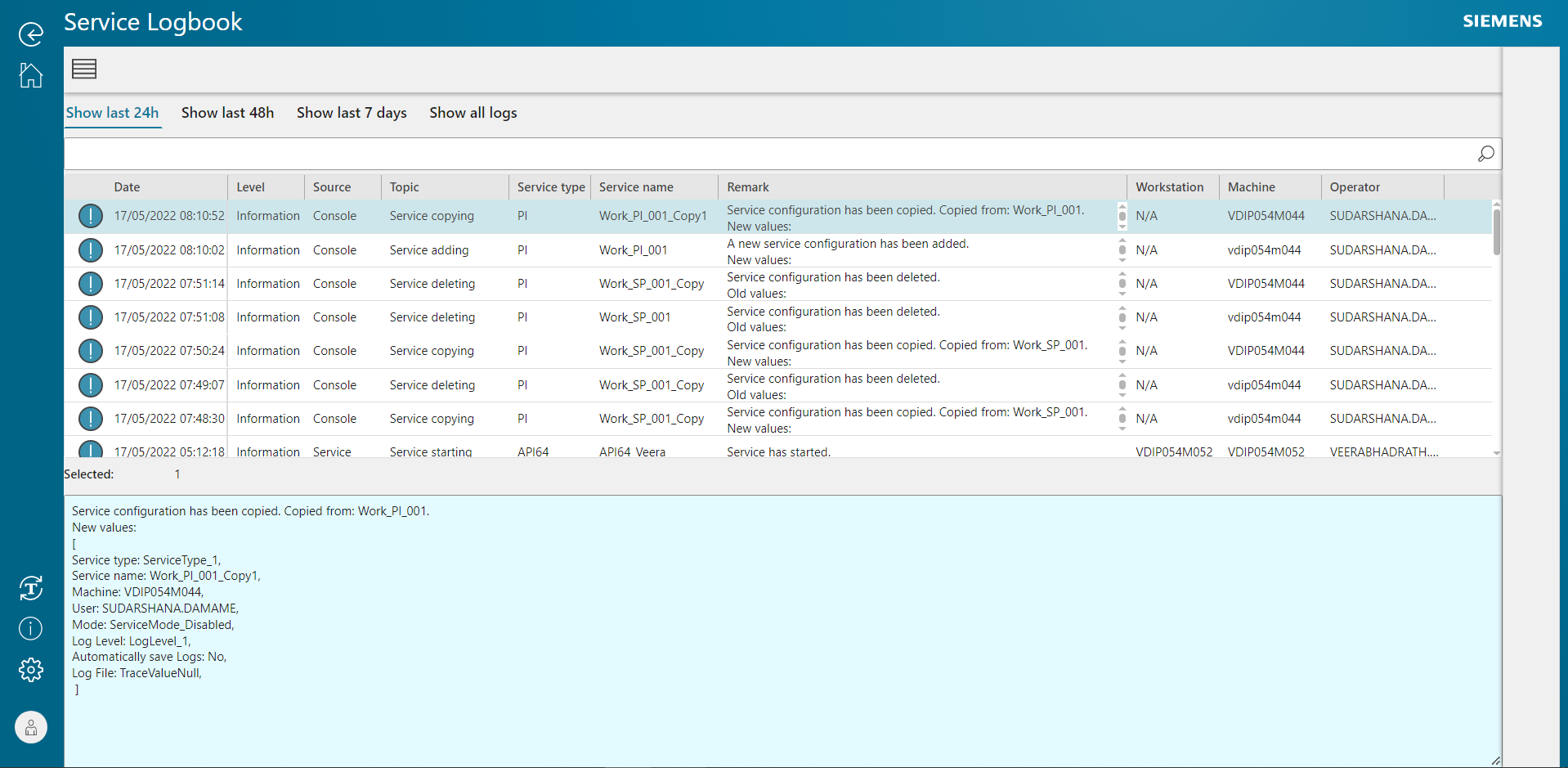Sort entries by the Operator column
Viewport: 1568px width, 768px height.
tap(1355, 186)
